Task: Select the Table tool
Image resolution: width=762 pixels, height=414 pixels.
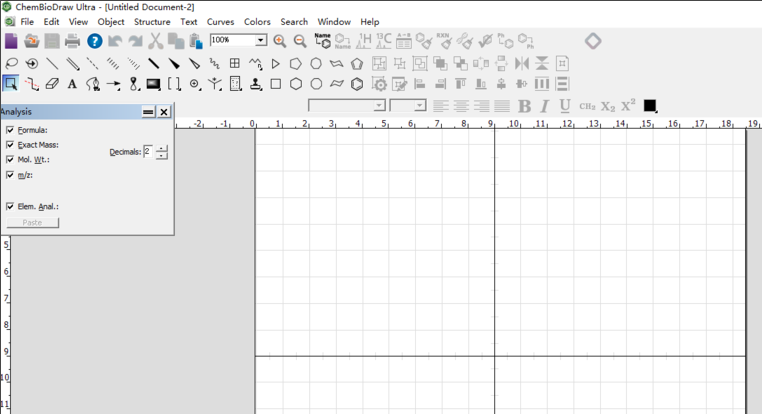Action: click(235, 64)
